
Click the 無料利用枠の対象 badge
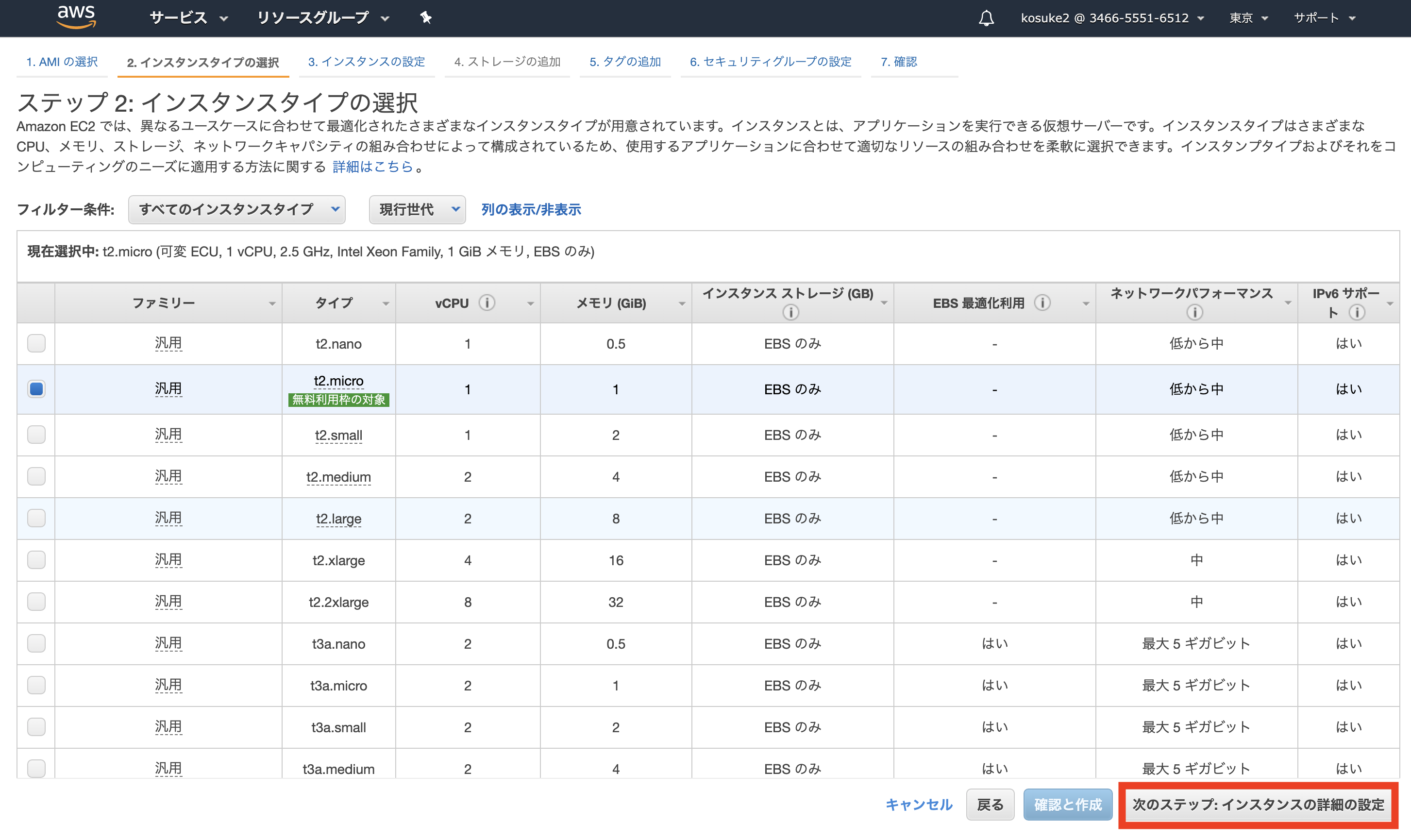click(338, 400)
